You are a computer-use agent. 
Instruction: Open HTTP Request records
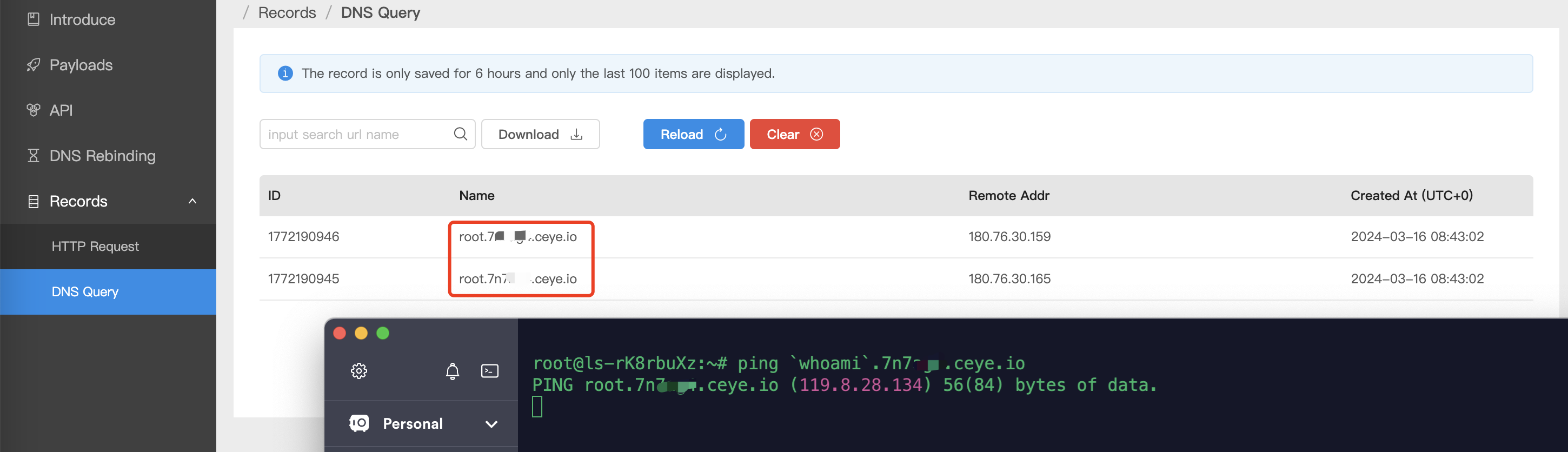(x=95, y=247)
